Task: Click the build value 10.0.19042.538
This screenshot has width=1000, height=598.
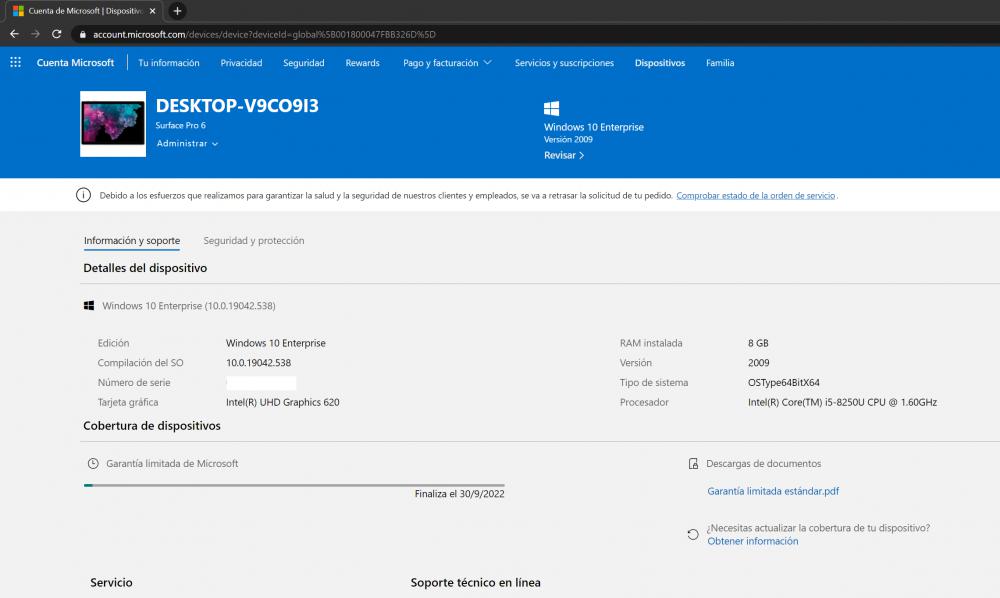Action: point(258,363)
